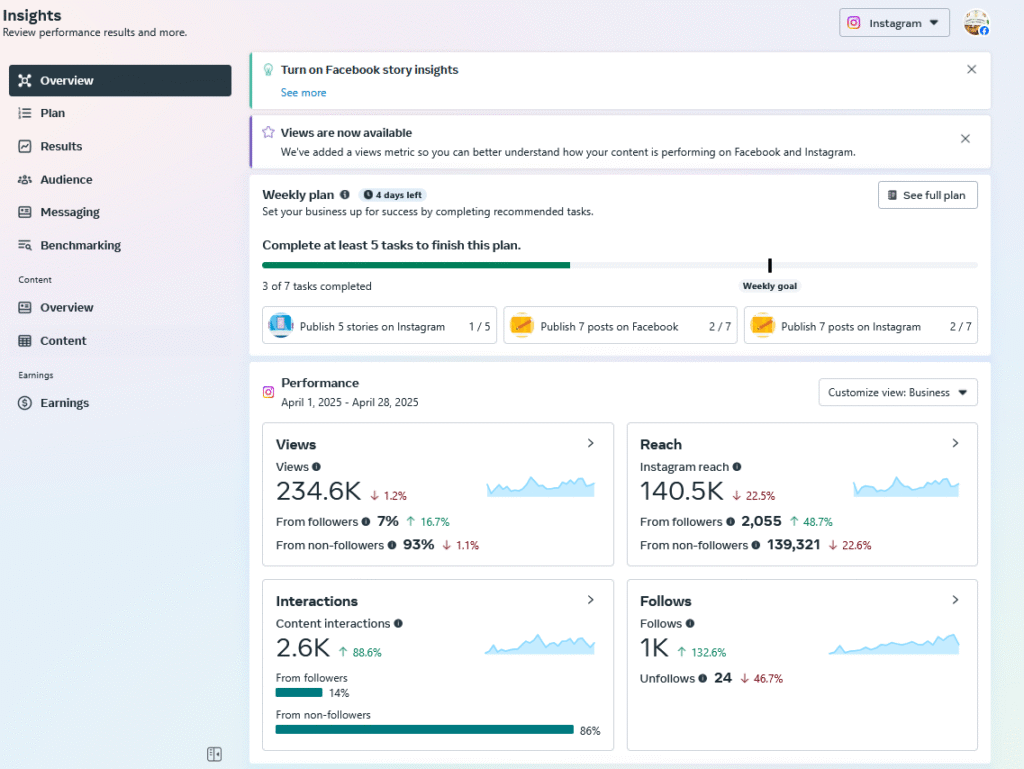This screenshot has width=1024, height=769.
Task: Open the Customize view: Business dropdown
Action: 897,393
